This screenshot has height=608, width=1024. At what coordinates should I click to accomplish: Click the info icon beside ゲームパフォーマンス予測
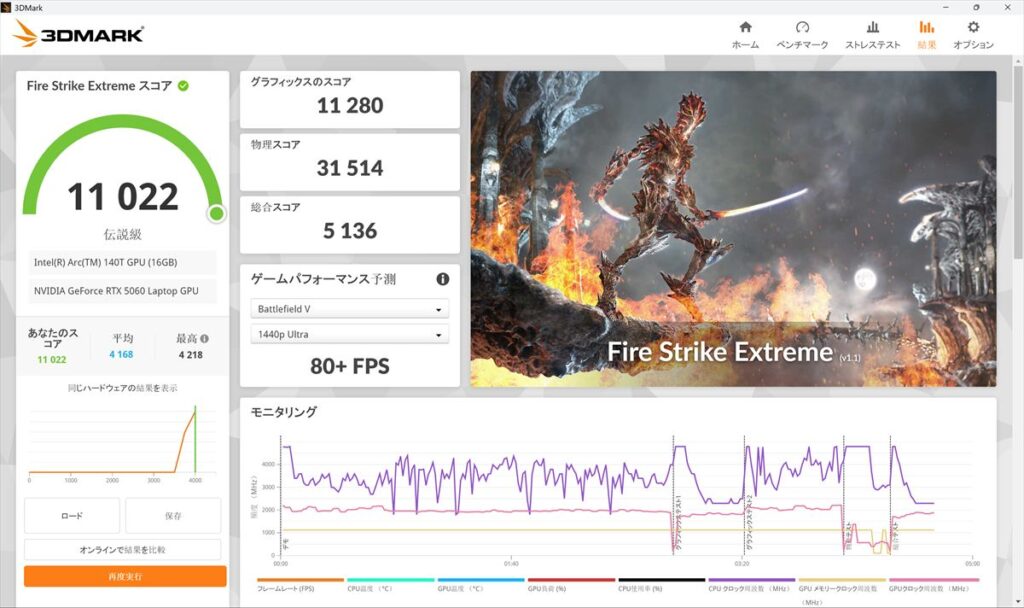pos(443,279)
